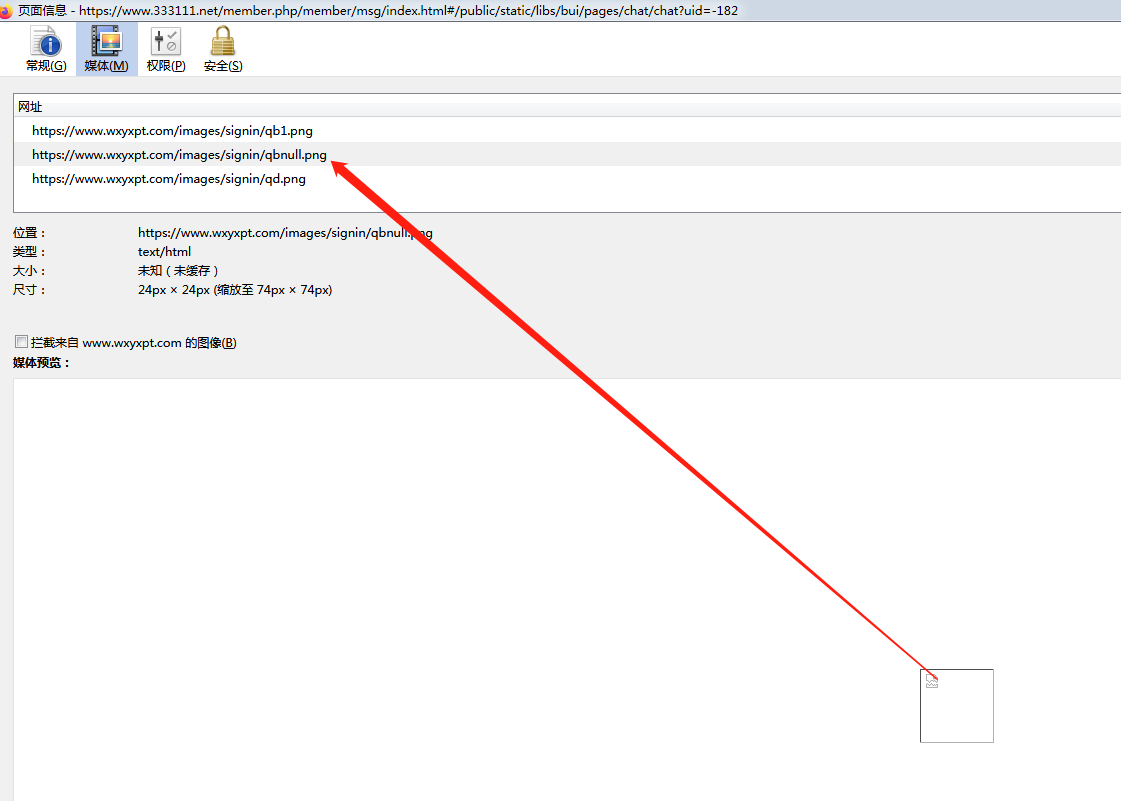Click the text/html type value
Viewport: 1121px width, 801px height.
[x=164, y=252]
